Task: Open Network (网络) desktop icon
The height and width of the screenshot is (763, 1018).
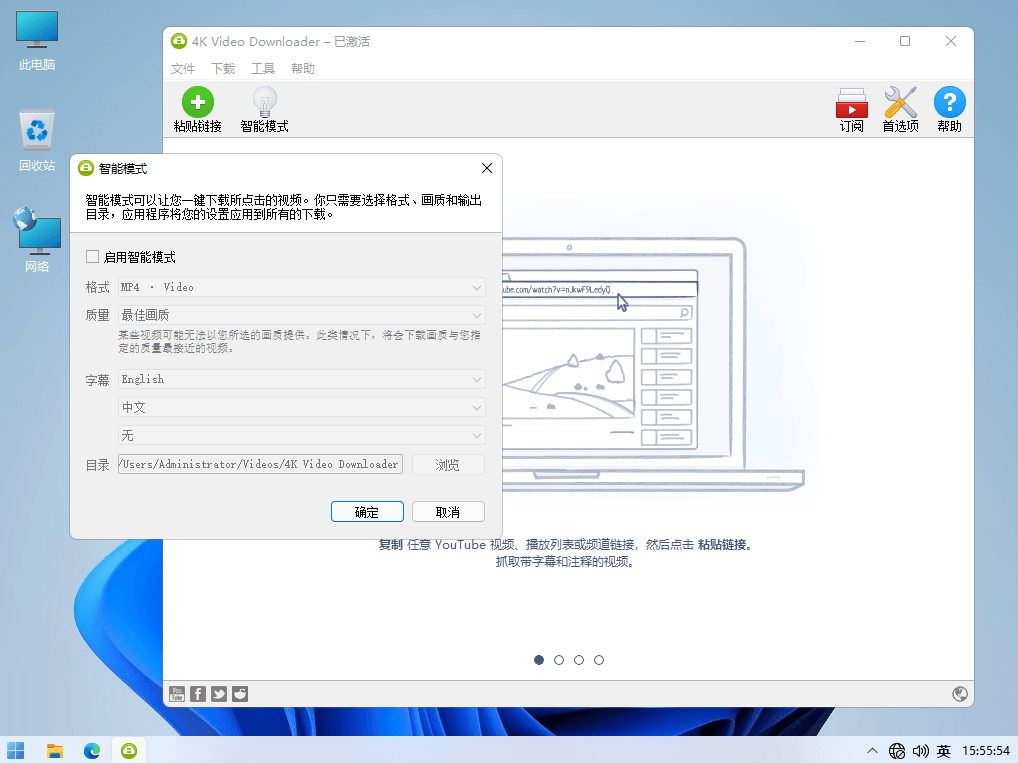Action: click(x=37, y=240)
